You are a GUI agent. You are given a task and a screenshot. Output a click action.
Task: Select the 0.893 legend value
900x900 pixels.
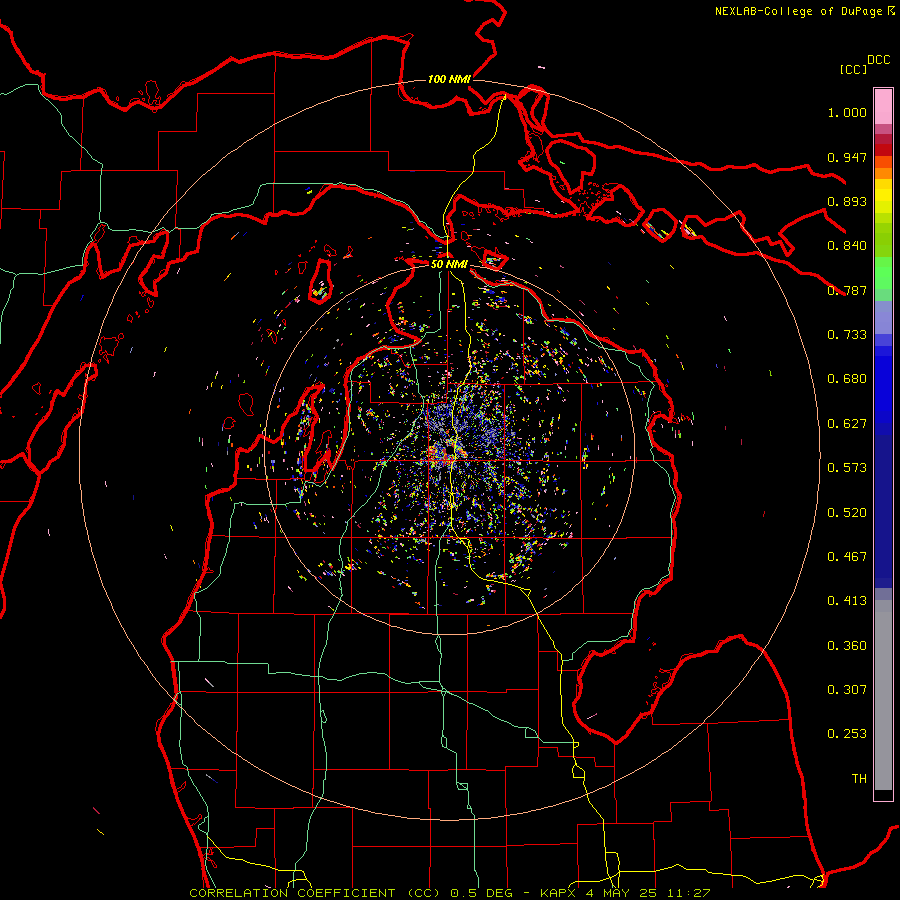click(x=847, y=201)
